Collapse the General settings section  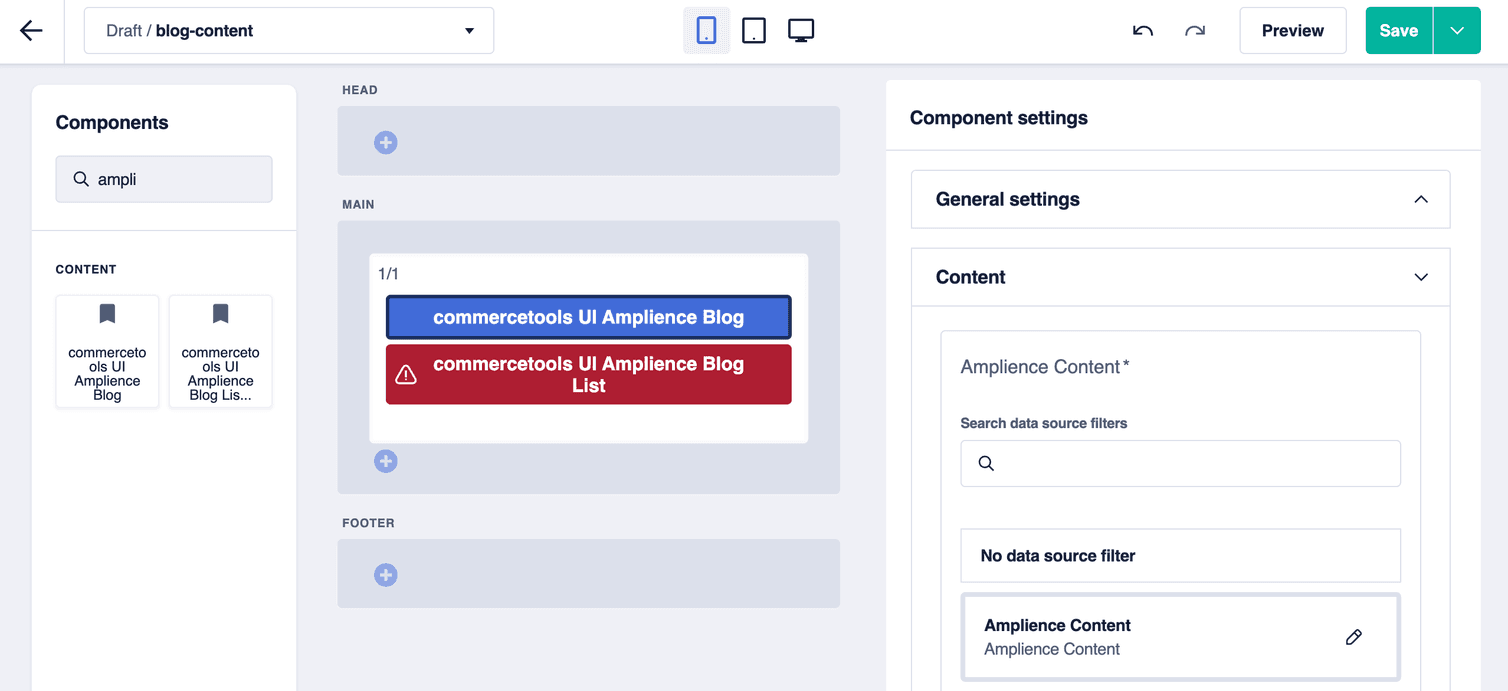coord(1421,199)
